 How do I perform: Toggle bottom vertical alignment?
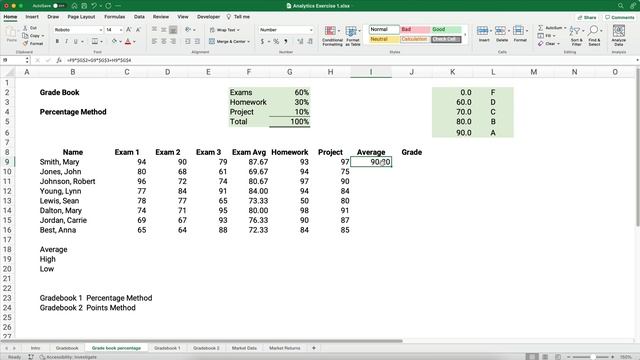coord(173,30)
